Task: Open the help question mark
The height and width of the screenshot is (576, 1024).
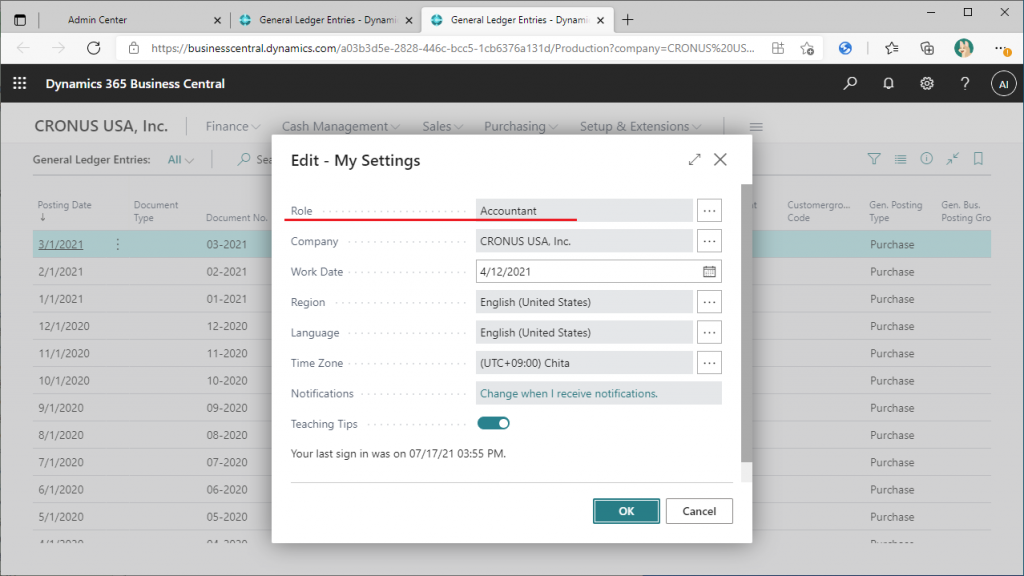Action: (965, 84)
